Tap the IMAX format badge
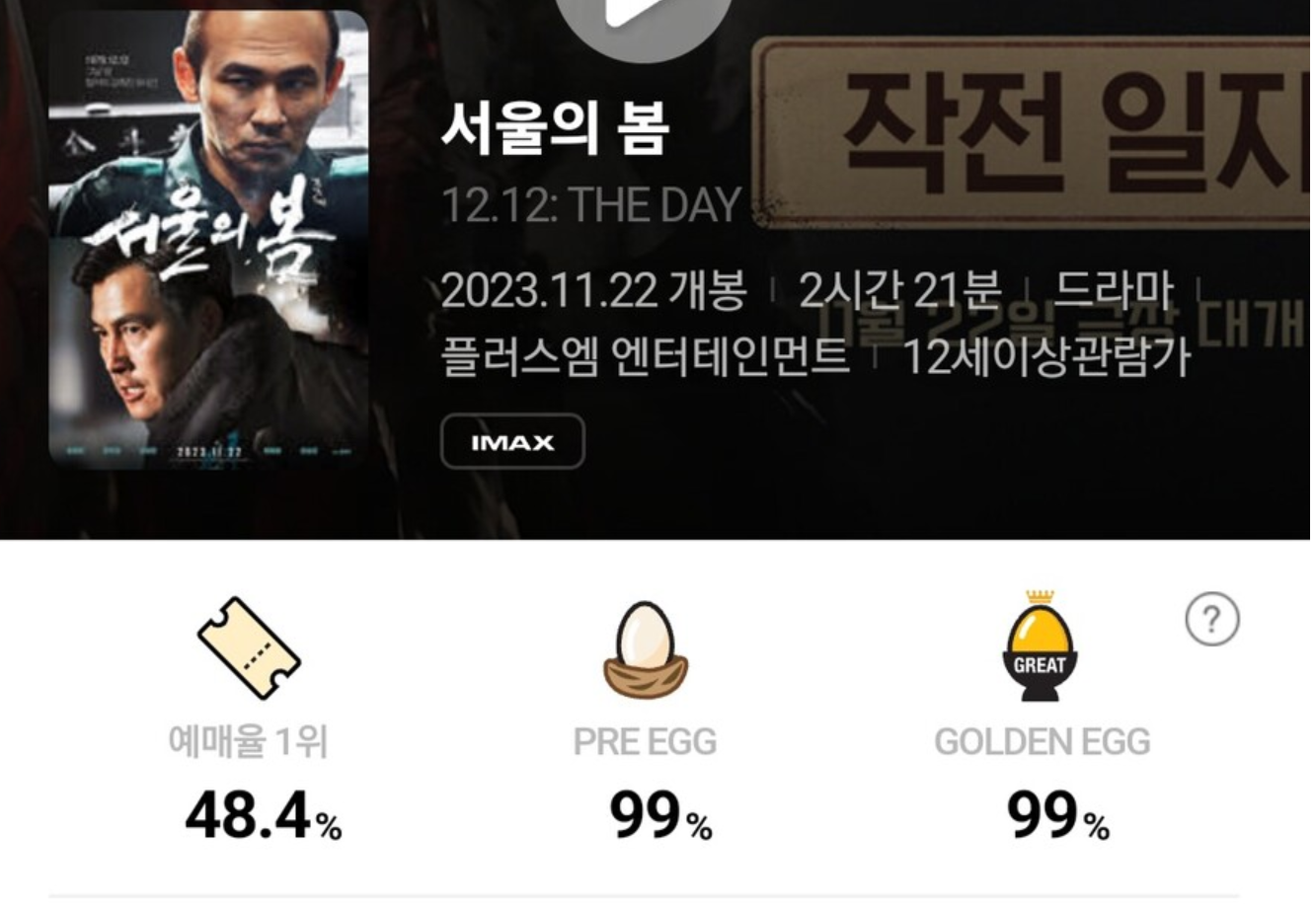Image resolution: width=1316 pixels, height=907 pixels. click(512, 442)
